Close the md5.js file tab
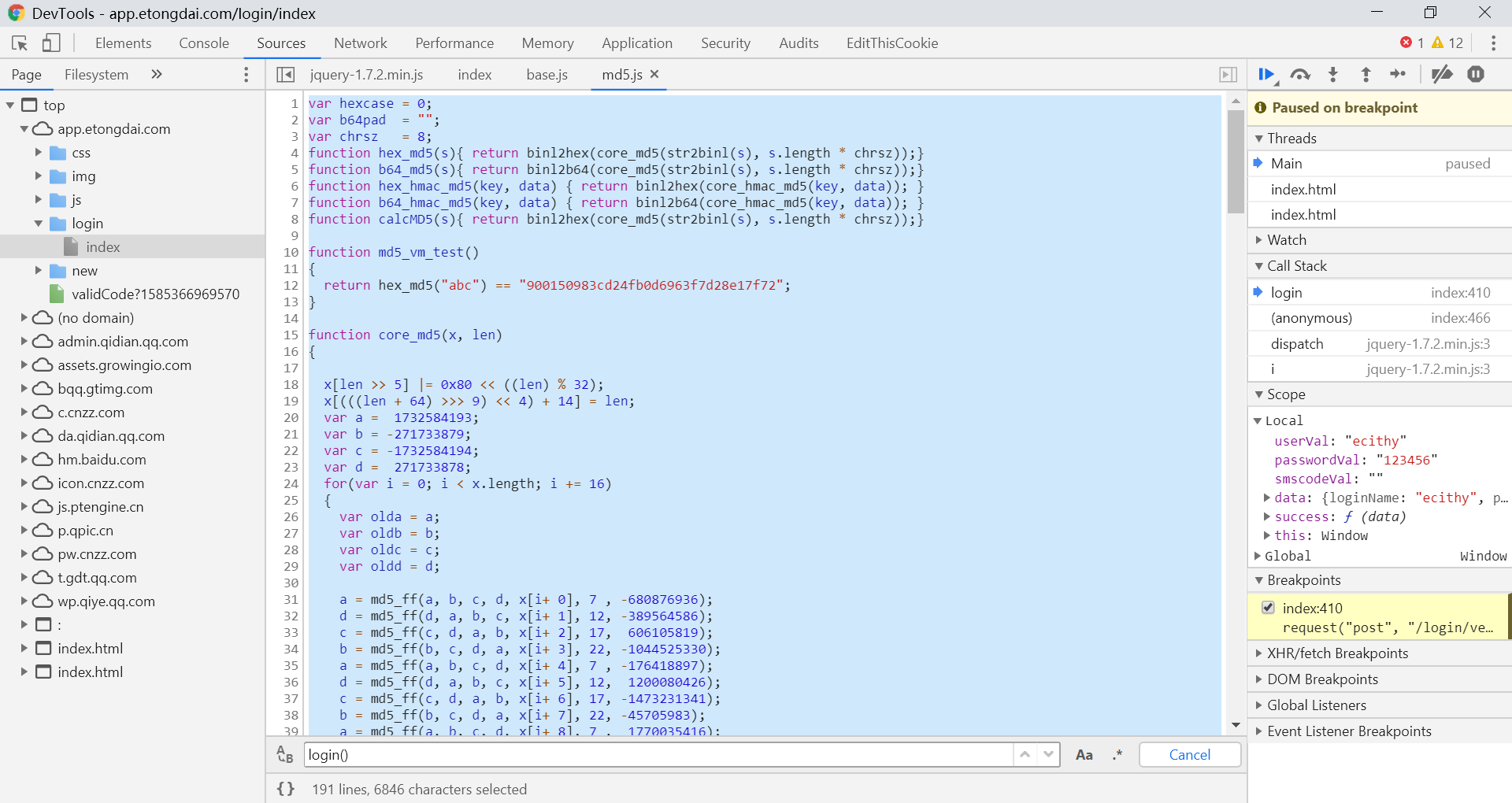This screenshot has width=1512, height=803. pos(654,74)
